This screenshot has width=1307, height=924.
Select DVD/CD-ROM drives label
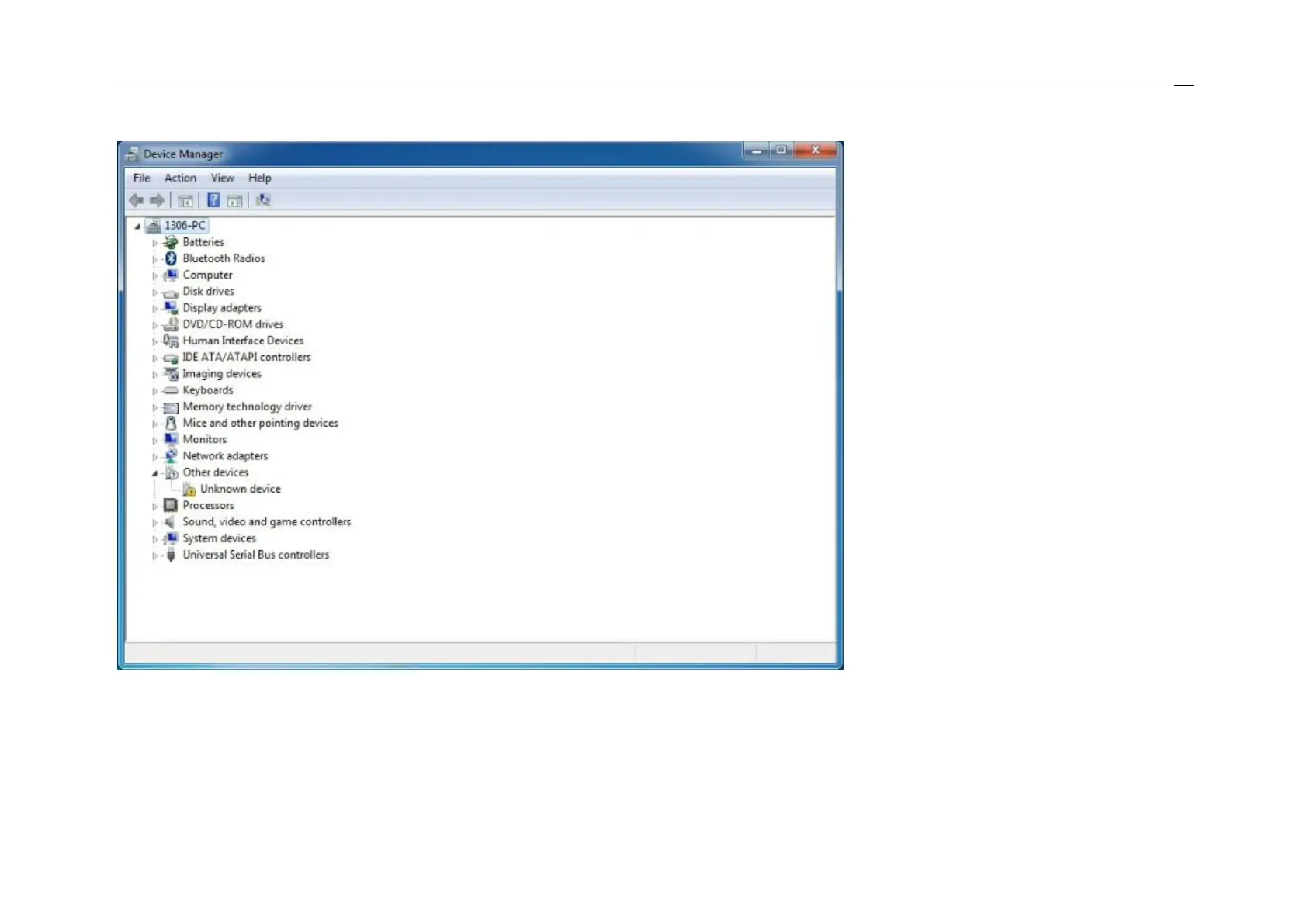[x=233, y=324]
